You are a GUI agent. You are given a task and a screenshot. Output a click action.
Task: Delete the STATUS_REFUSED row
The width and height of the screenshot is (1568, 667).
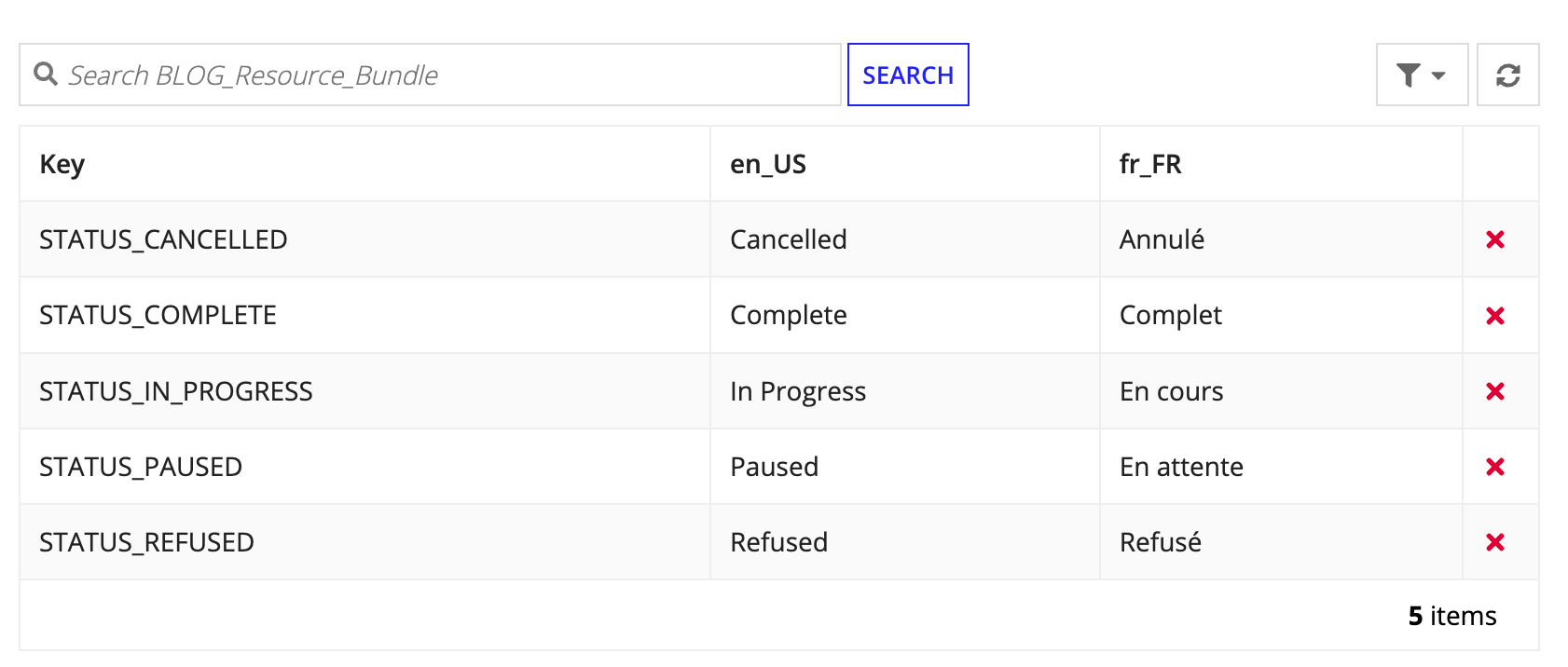click(x=1494, y=542)
